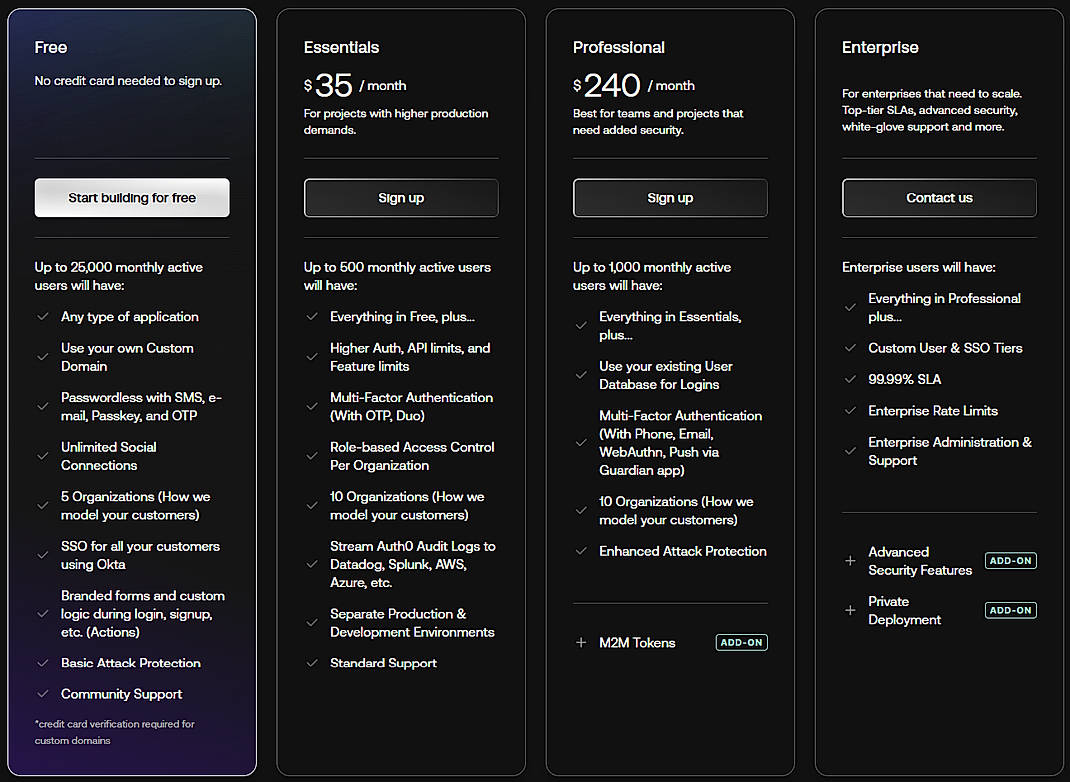Click checkmark beside 'Basic Attack Protection'

coord(42,663)
